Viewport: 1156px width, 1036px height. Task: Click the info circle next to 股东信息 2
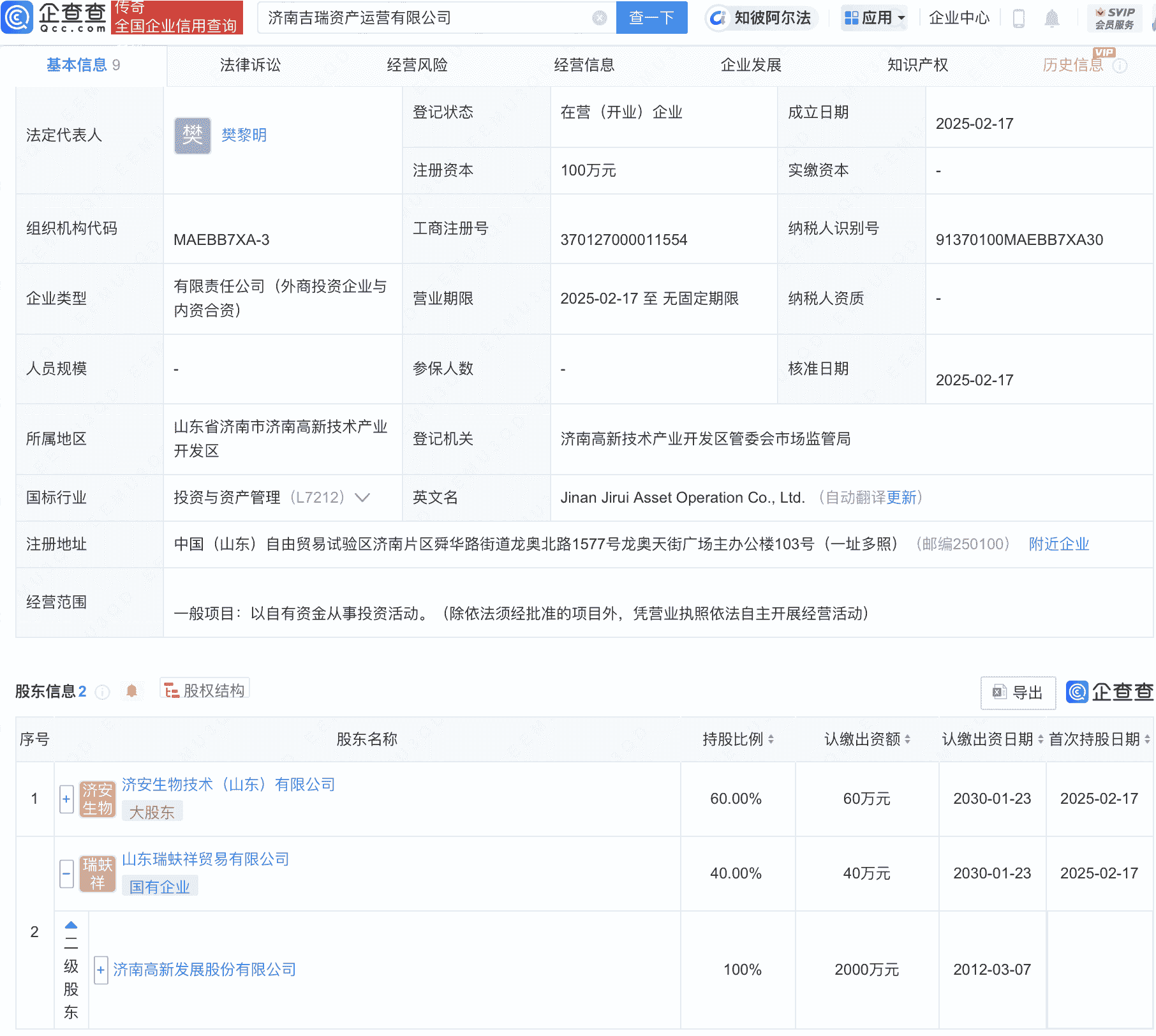[102, 693]
